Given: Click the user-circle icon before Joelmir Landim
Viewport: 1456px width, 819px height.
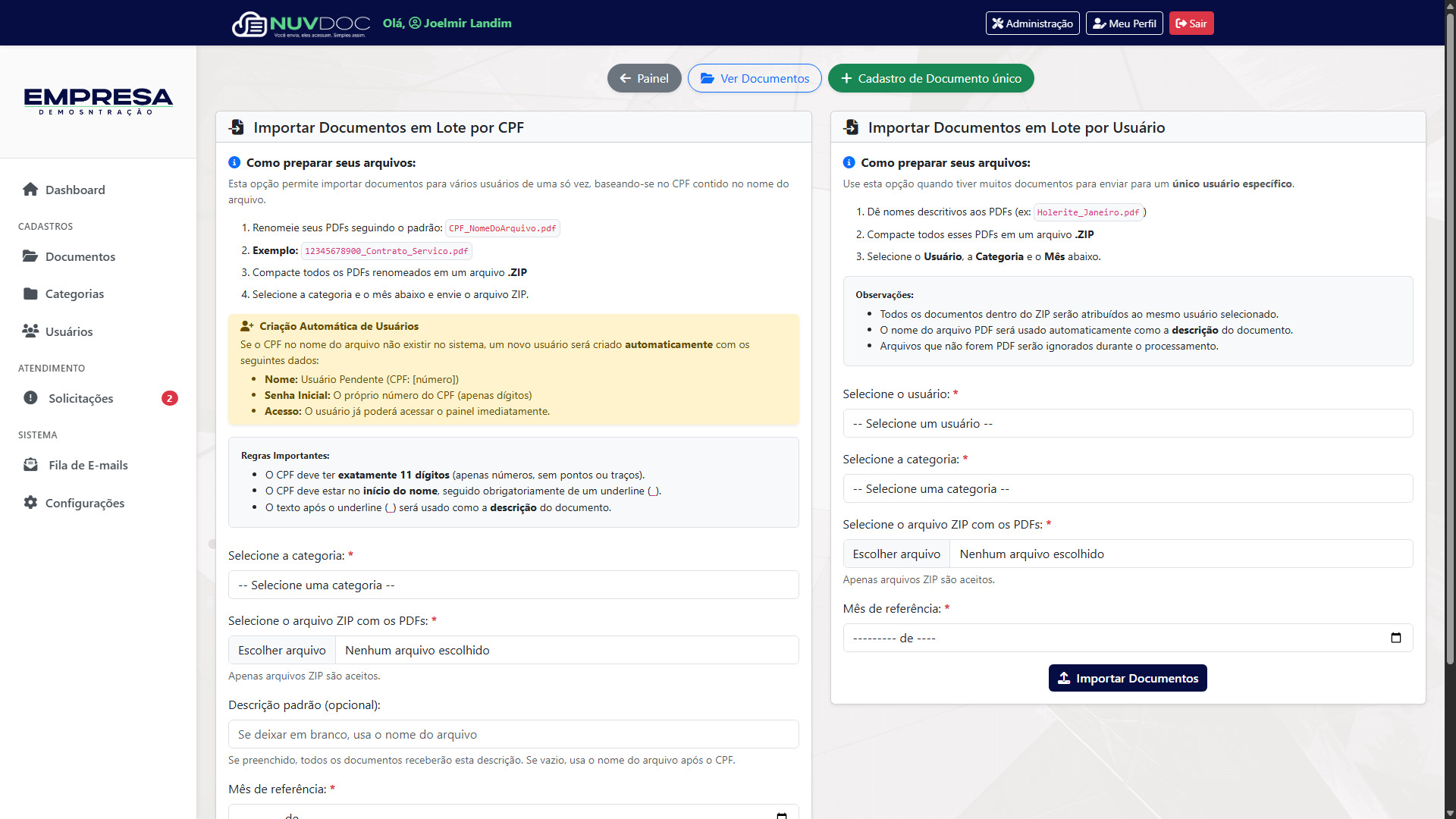Looking at the screenshot, I should (415, 23).
